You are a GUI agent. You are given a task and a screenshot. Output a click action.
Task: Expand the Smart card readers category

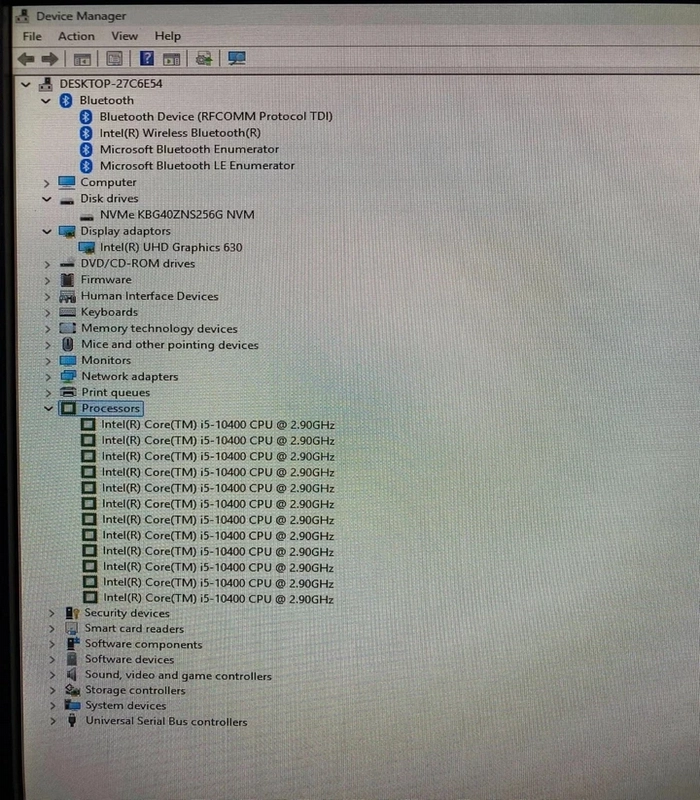(52, 629)
